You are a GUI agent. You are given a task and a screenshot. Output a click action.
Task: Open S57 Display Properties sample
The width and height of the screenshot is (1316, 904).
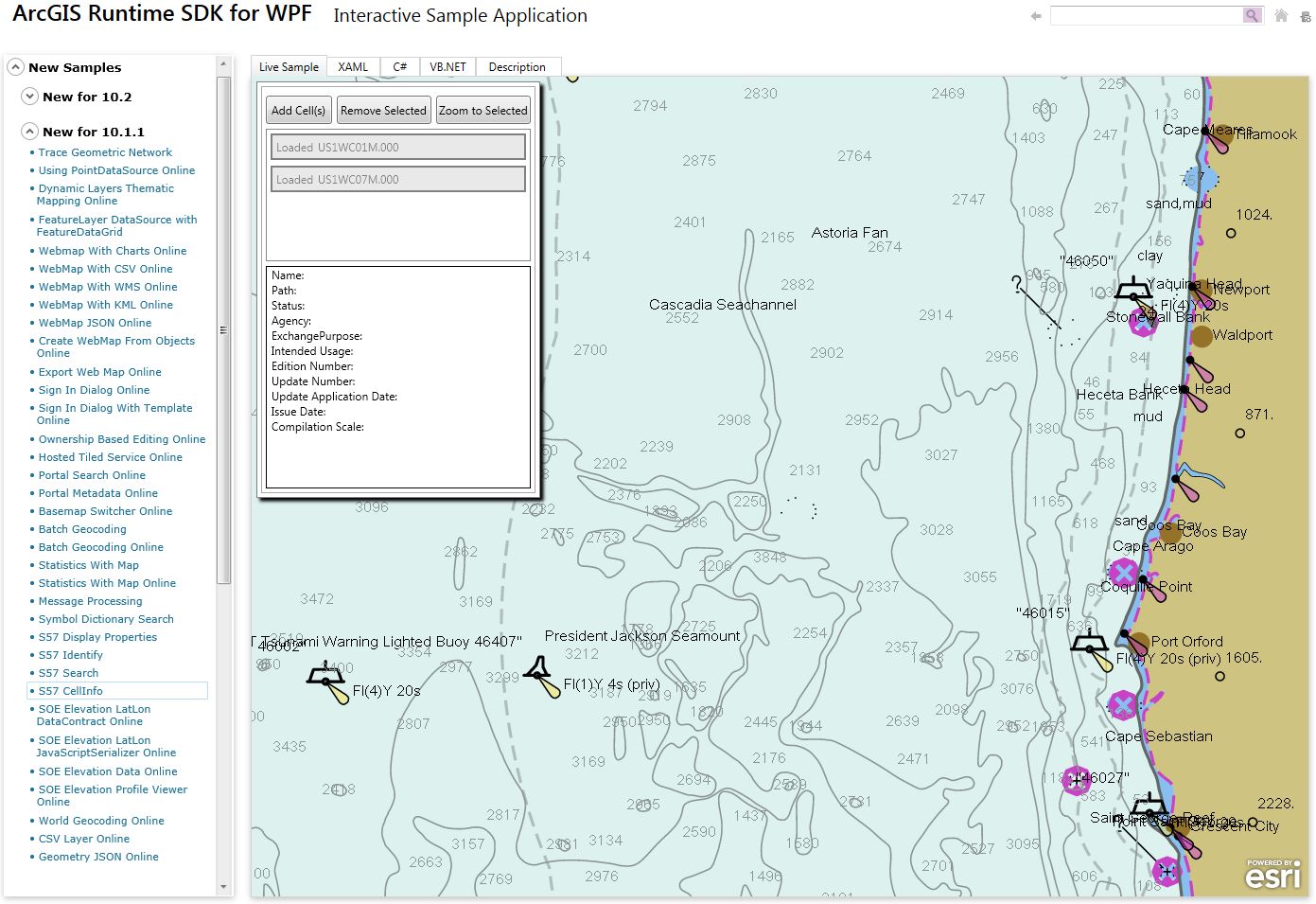click(97, 637)
